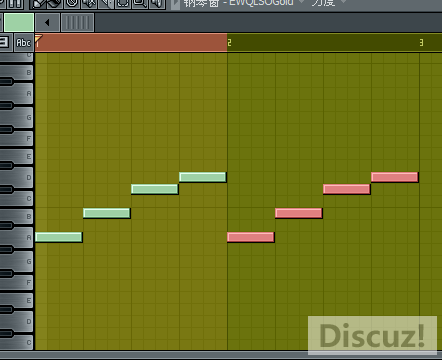Select the pencil draw tool
This screenshot has width=442, height=360.
pos(38,4)
